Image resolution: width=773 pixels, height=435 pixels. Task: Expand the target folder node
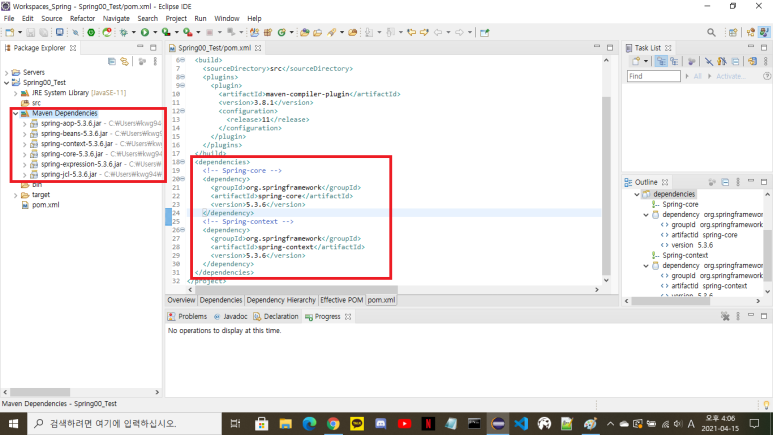16,195
